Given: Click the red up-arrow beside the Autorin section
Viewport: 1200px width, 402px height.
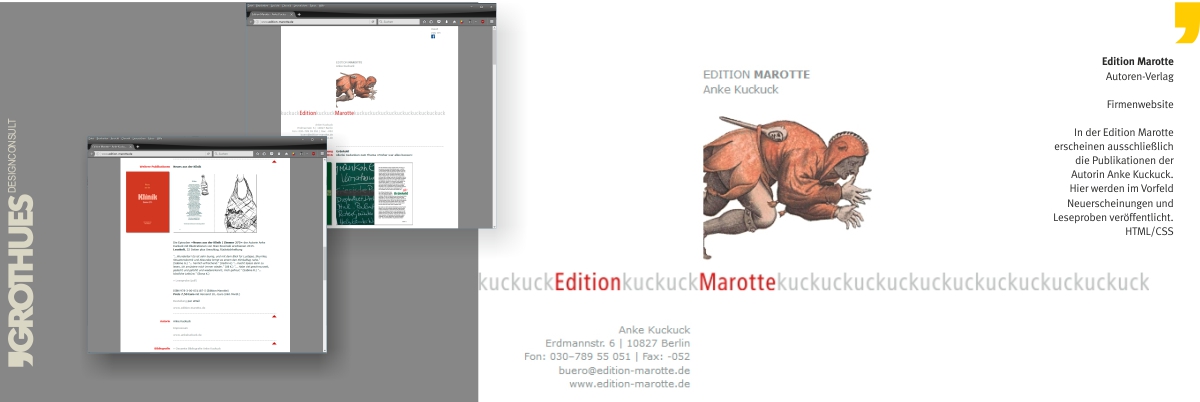Looking at the screenshot, I should 274,316.
